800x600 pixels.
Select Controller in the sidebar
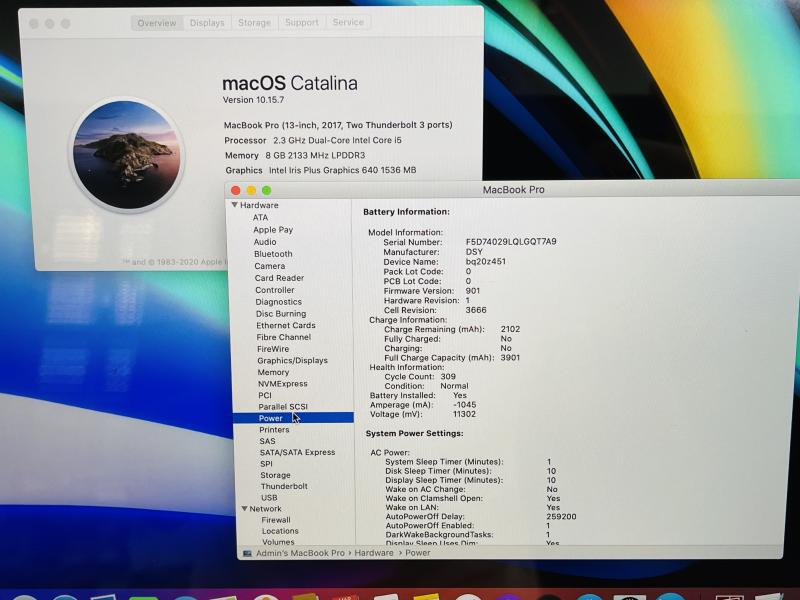pyautogui.click(x=274, y=290)
